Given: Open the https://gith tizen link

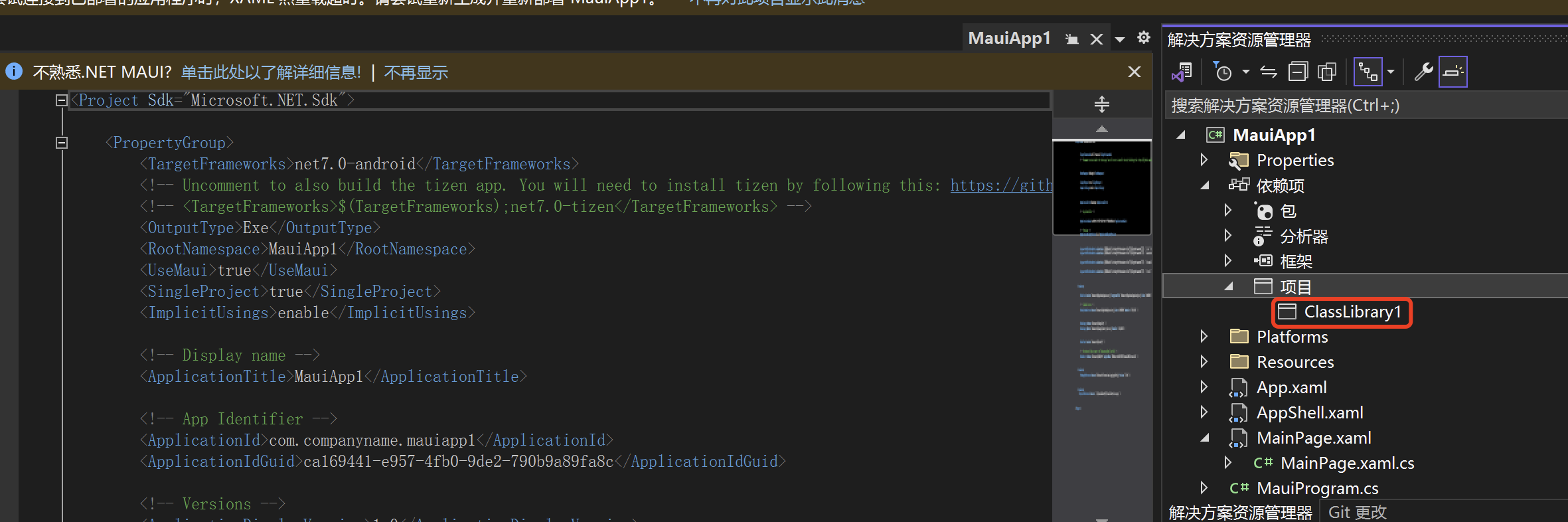Looking at the screenshot, I should pyautogui.click(x=1001, y=185).
